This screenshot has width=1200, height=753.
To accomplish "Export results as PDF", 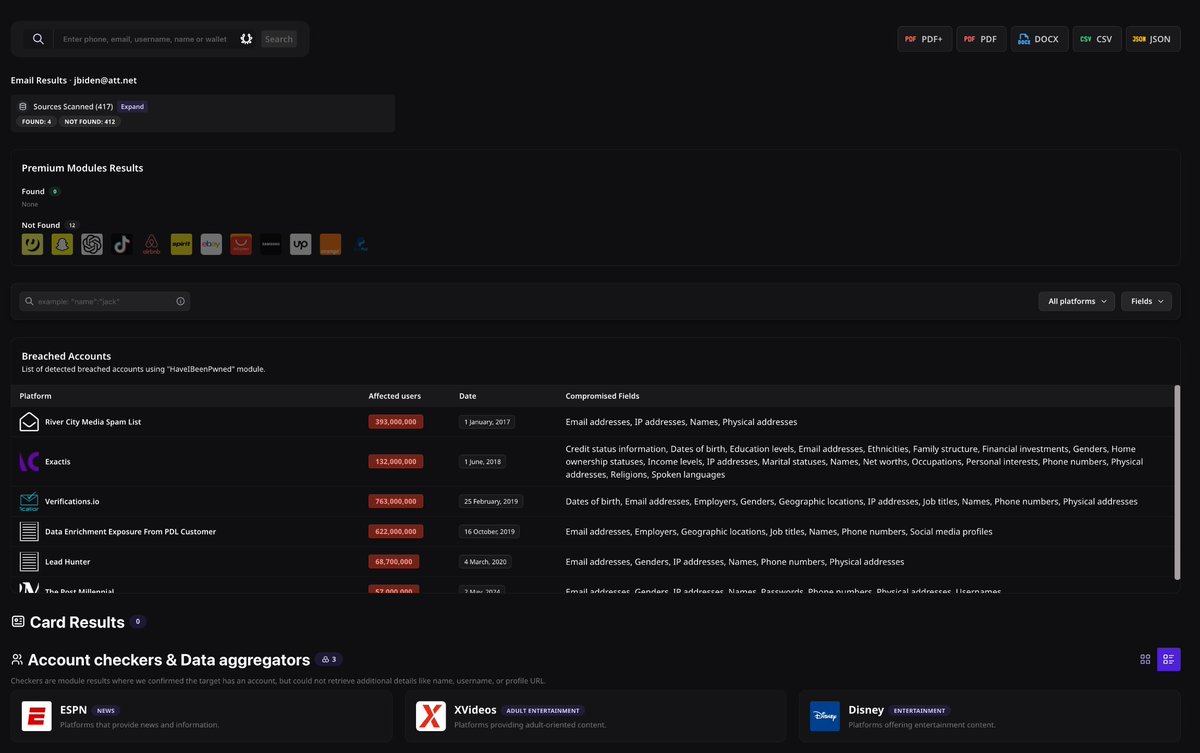I will click(981, 39).
